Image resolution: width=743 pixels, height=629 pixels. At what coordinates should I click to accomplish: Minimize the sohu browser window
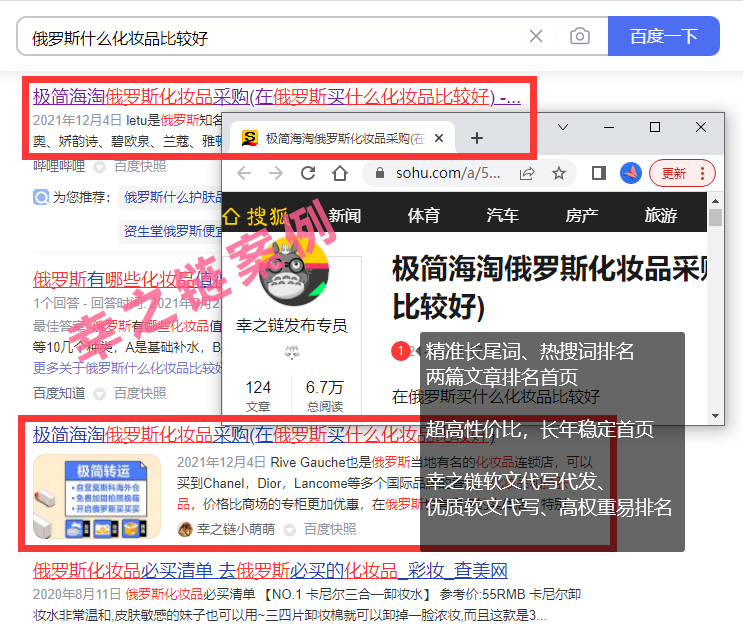coord(609,127)
